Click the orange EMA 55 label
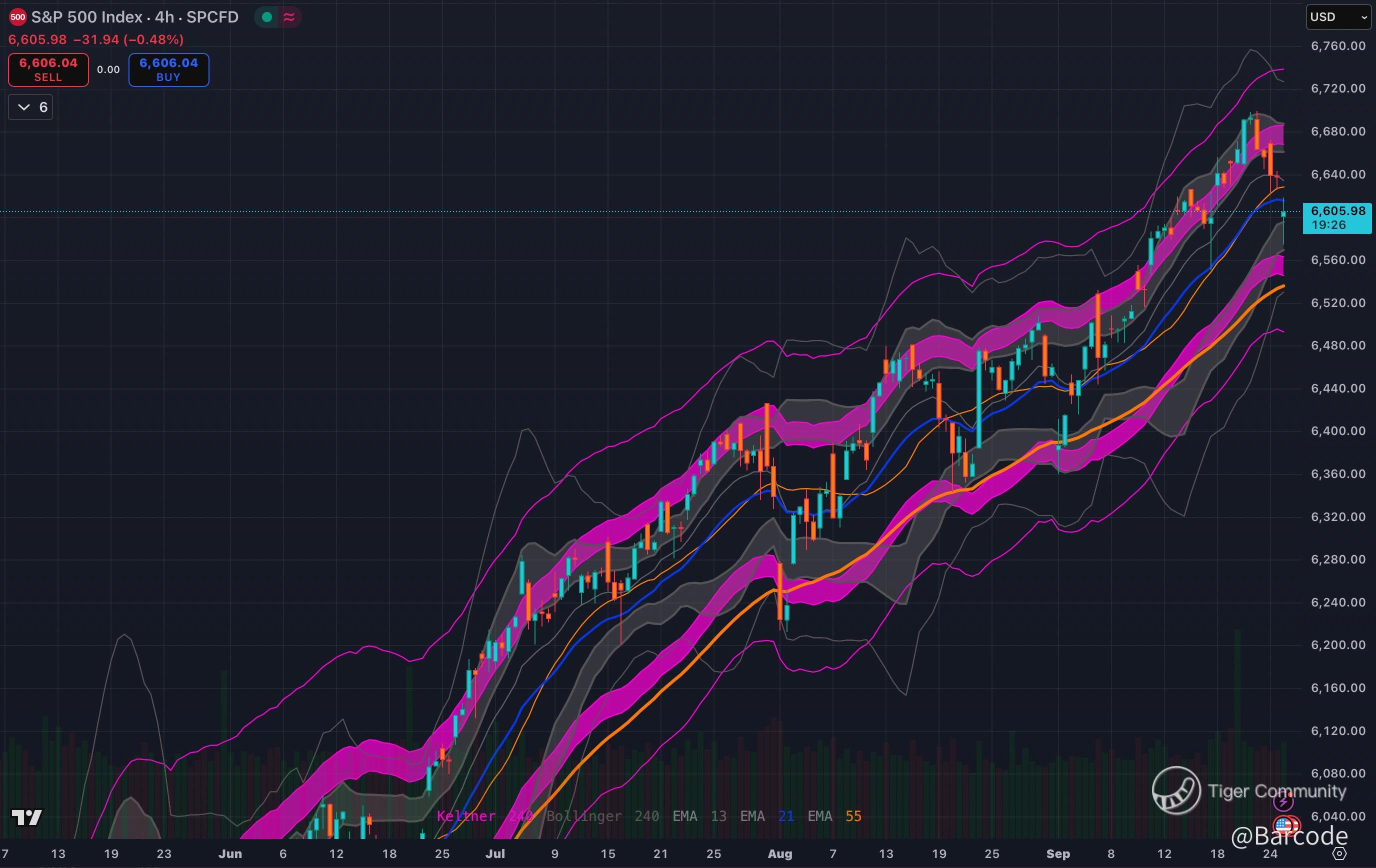This screenshot has width=1376, height=868. (834, 816)
